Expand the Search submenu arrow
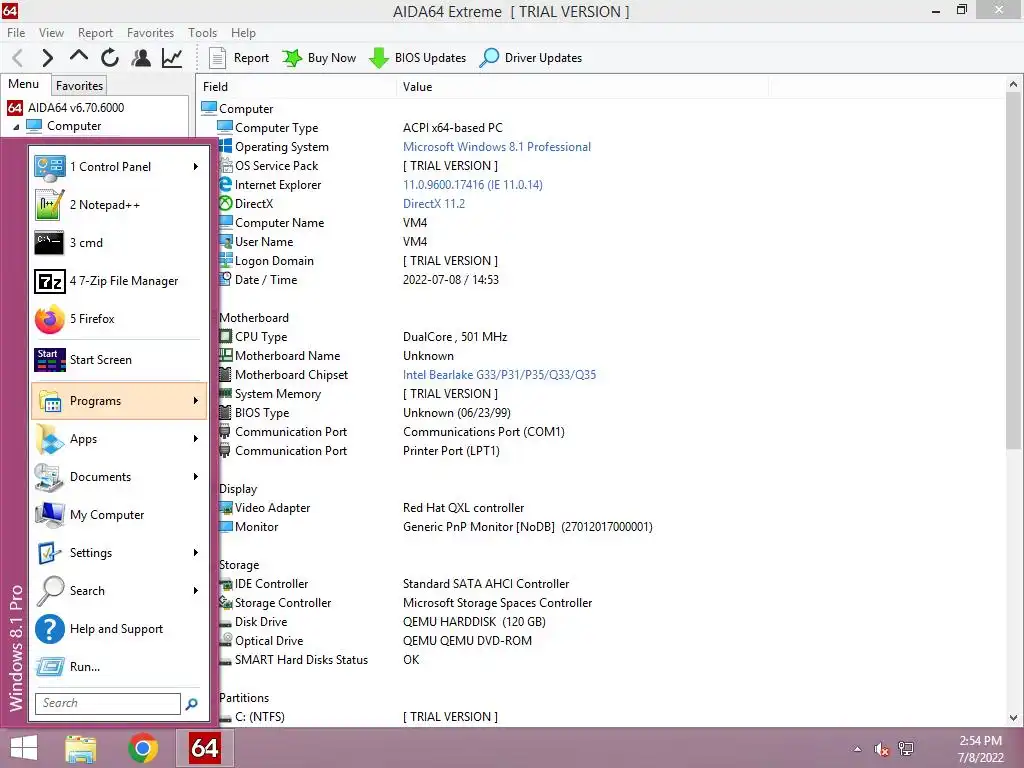Image resolution: width=1024 pixels, height=768 pixels. pyautogui.click(x=195, y=590)
